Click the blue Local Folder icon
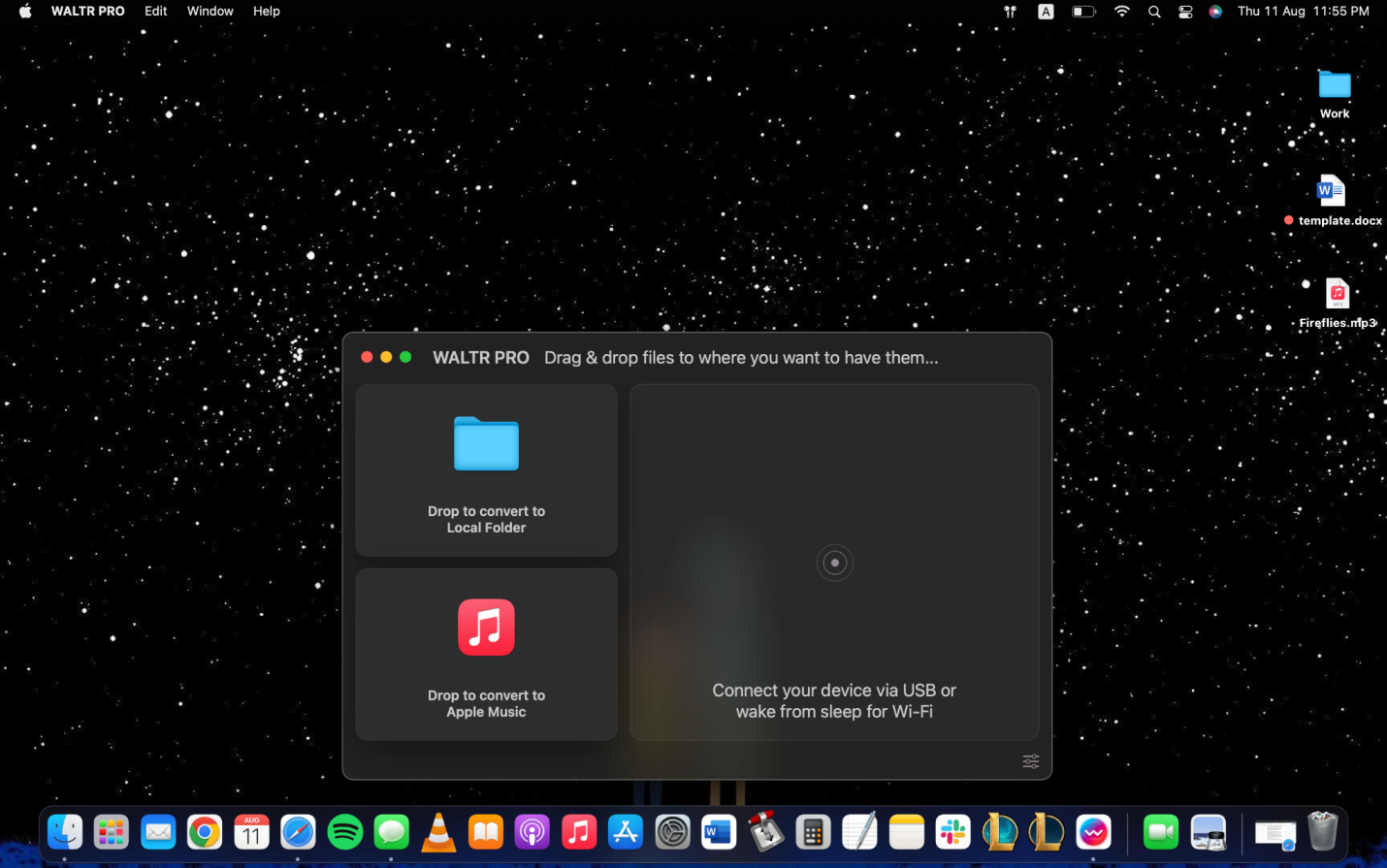The width and height of the screenshot is (1387, 868). coord(486,444)
